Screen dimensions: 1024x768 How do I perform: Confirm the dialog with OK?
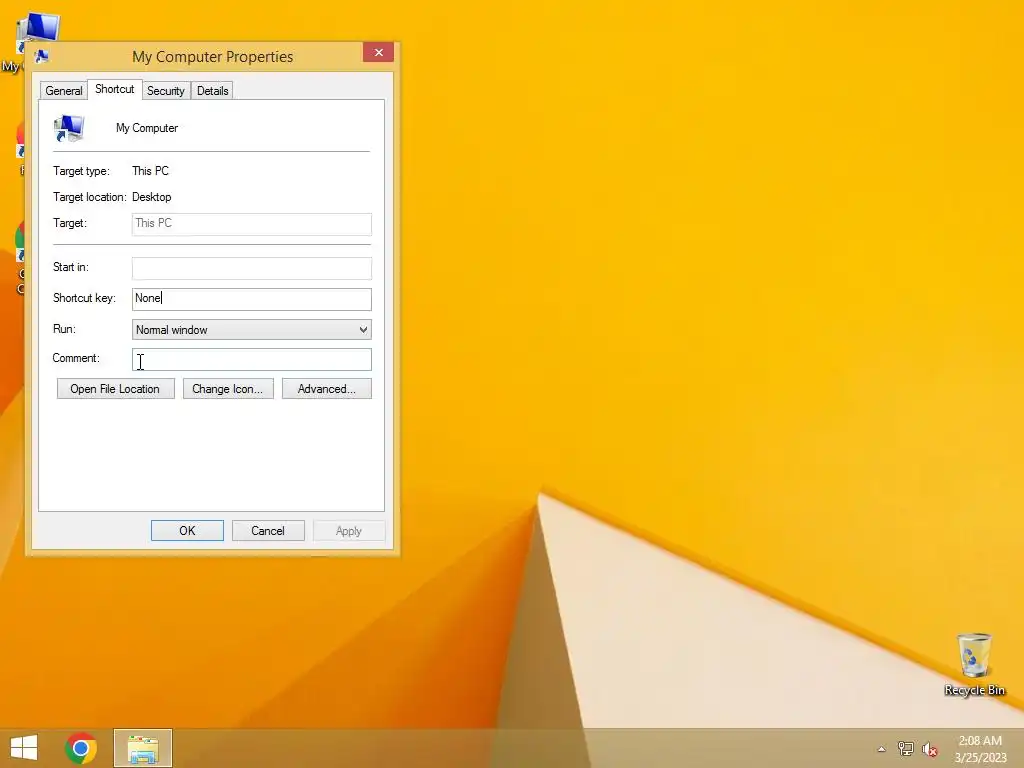point(187,530)
